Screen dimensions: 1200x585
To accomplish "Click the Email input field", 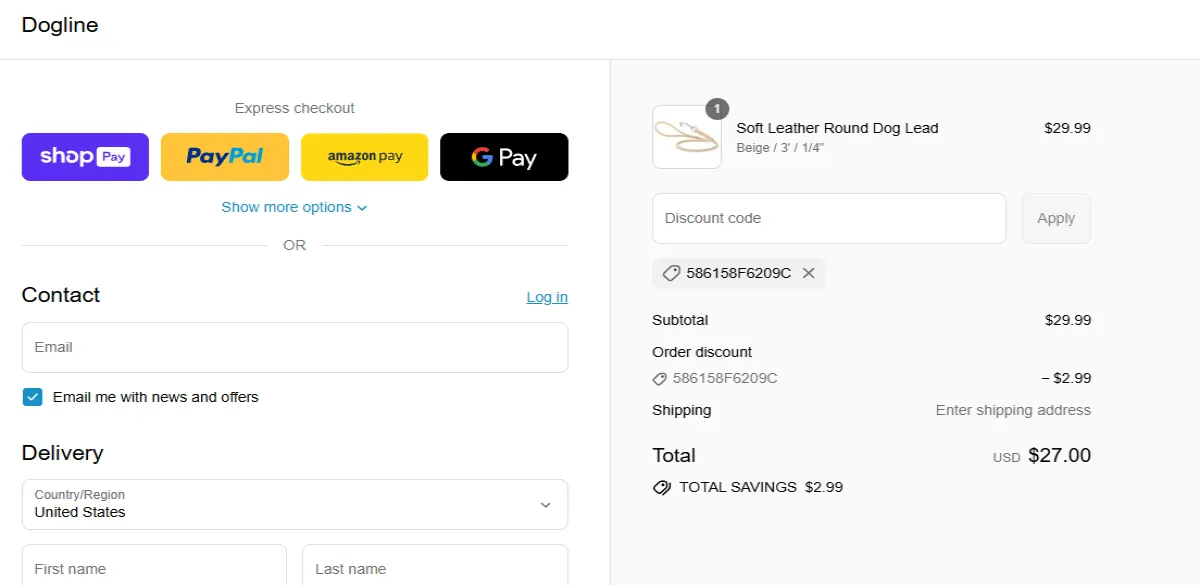I will pos(294,347).
